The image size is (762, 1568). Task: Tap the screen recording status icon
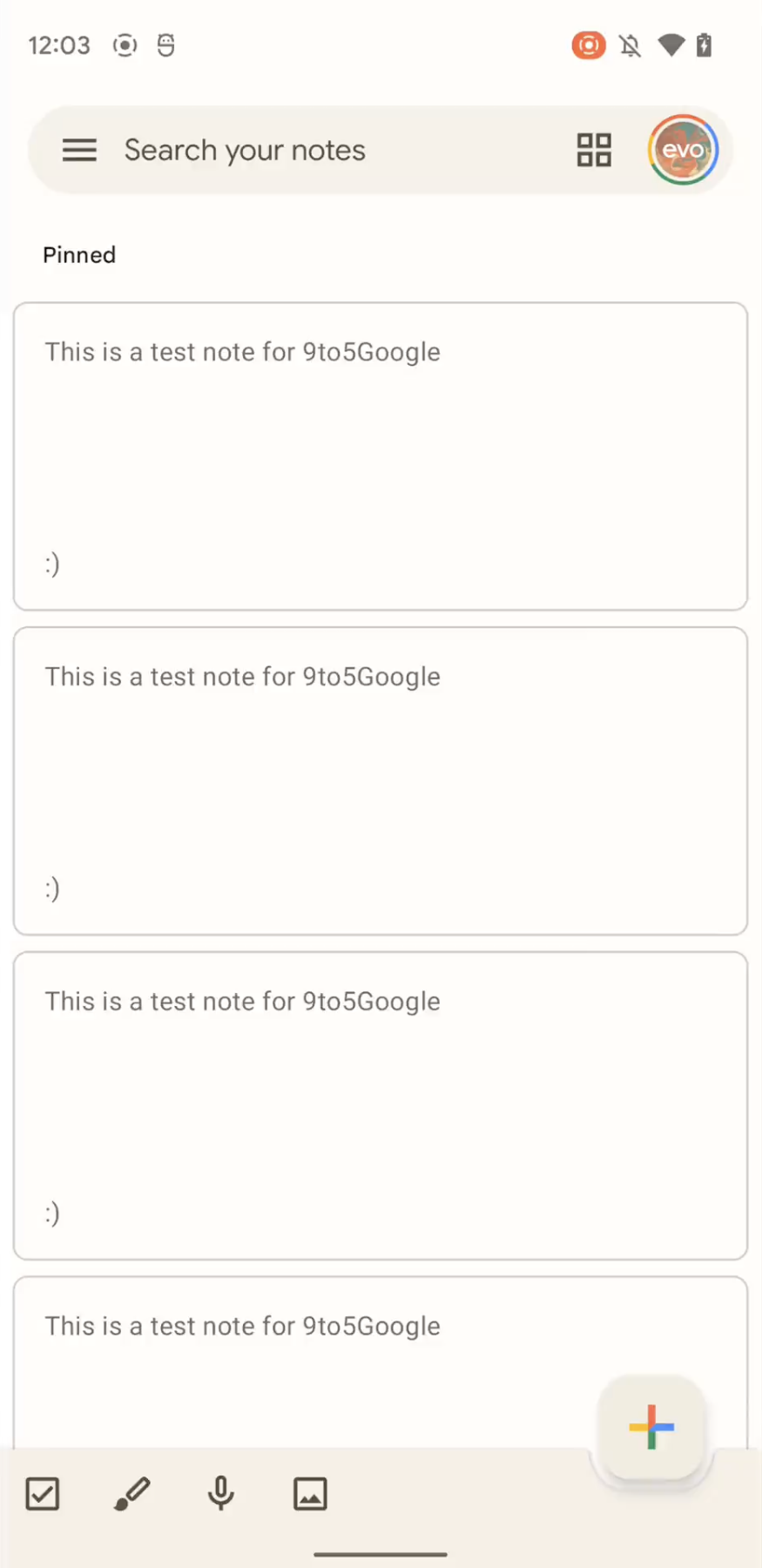point(588,45)
